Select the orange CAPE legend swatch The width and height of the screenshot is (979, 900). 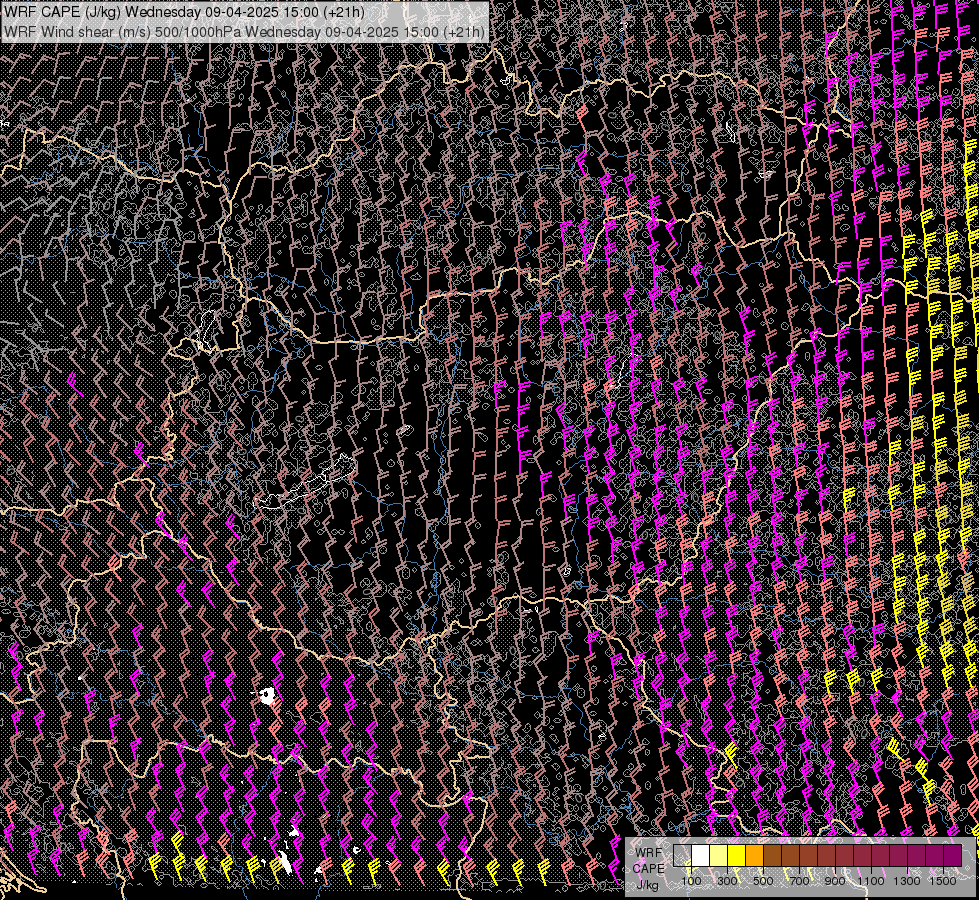(x=754, y=855)
